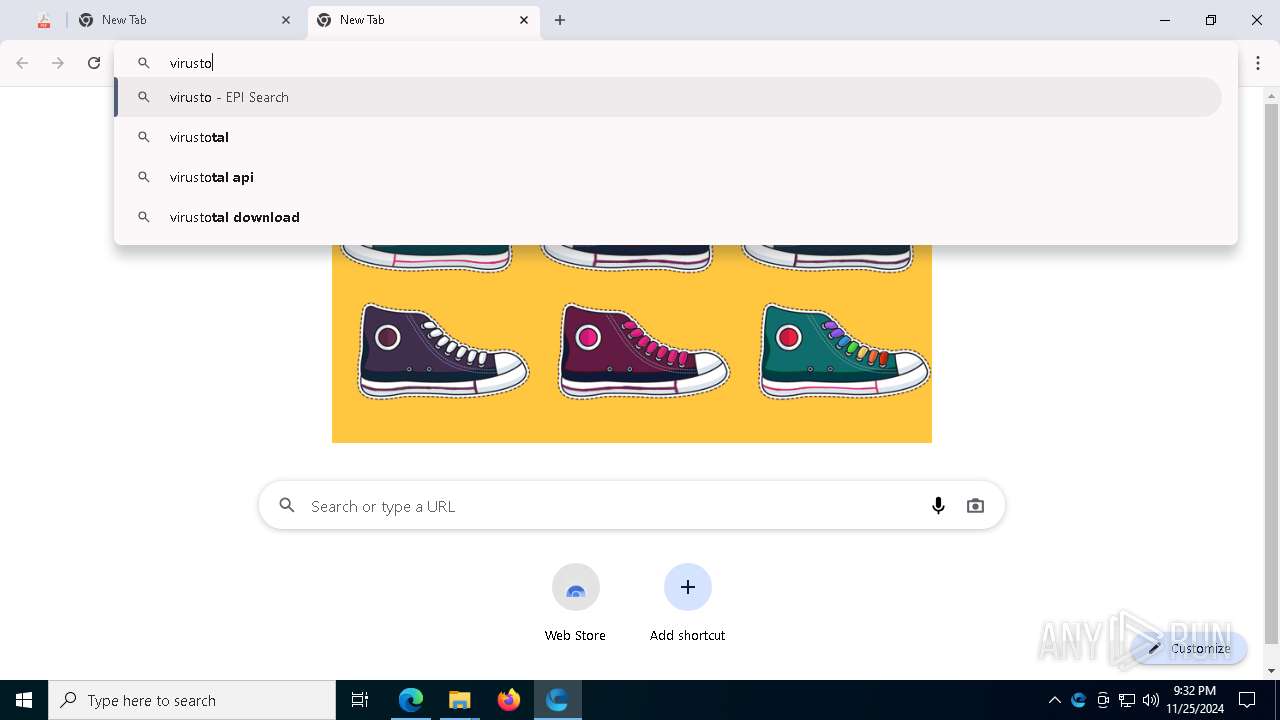Show hidden system tray icons
The image size is (1280, 720).
pyautogui.click(x=1054, y=700)
